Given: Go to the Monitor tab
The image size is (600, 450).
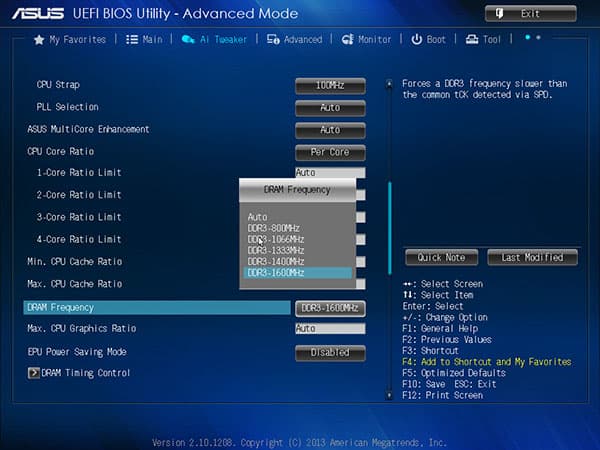Looking at the screenshot, I should coord(366,39).
